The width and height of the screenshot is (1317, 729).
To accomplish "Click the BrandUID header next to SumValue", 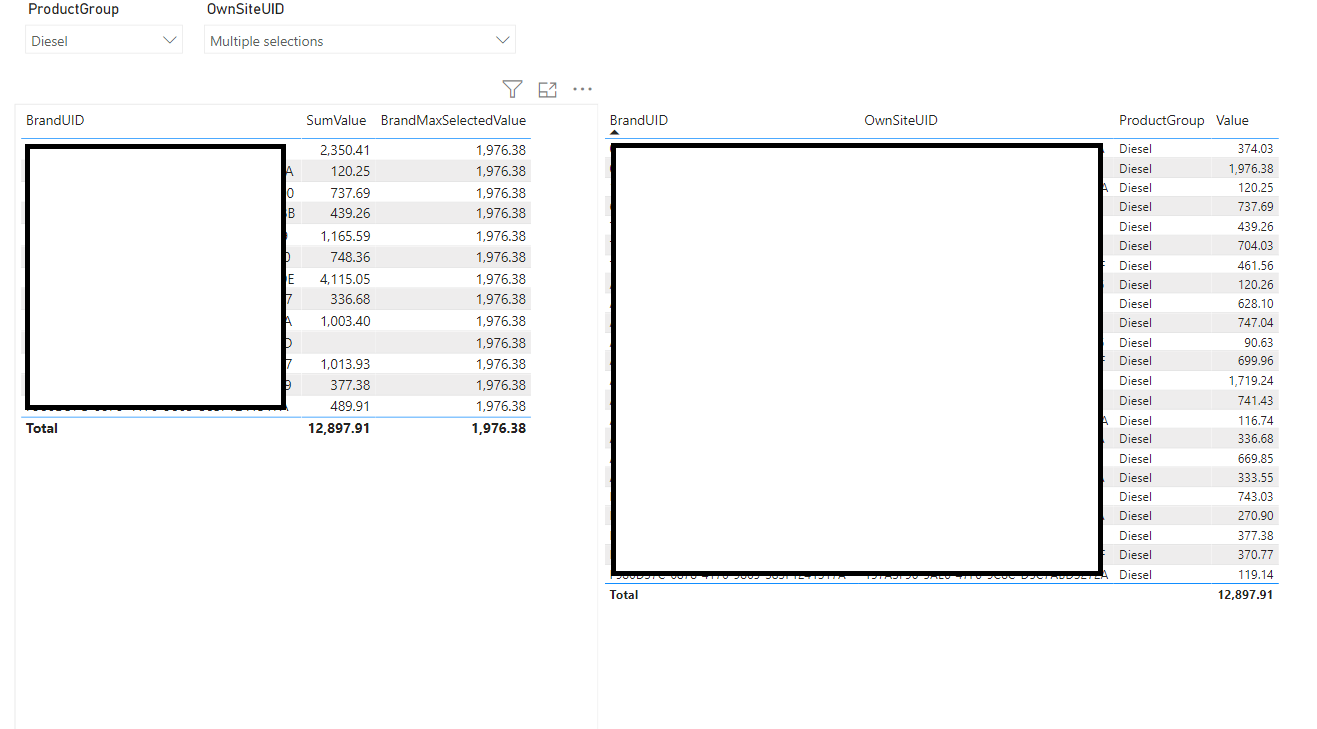I will pyautogui.click(x=55, y=120).
